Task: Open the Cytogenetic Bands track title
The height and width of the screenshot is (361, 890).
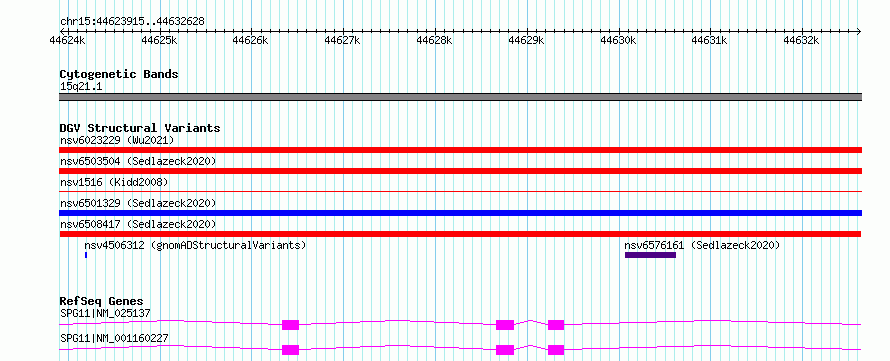Action: tap(119, 74)
